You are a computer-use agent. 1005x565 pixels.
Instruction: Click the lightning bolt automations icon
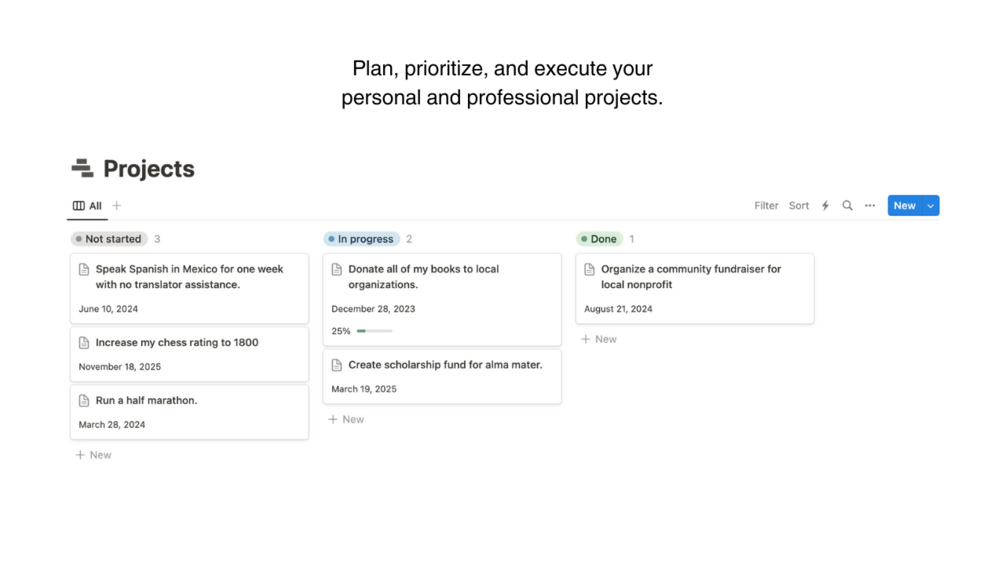(x=825, y=206)
